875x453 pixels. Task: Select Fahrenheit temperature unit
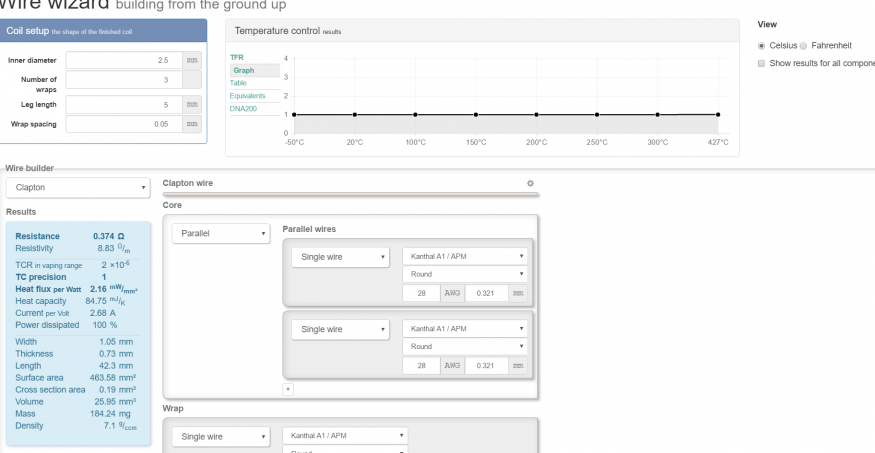[804, 46]
